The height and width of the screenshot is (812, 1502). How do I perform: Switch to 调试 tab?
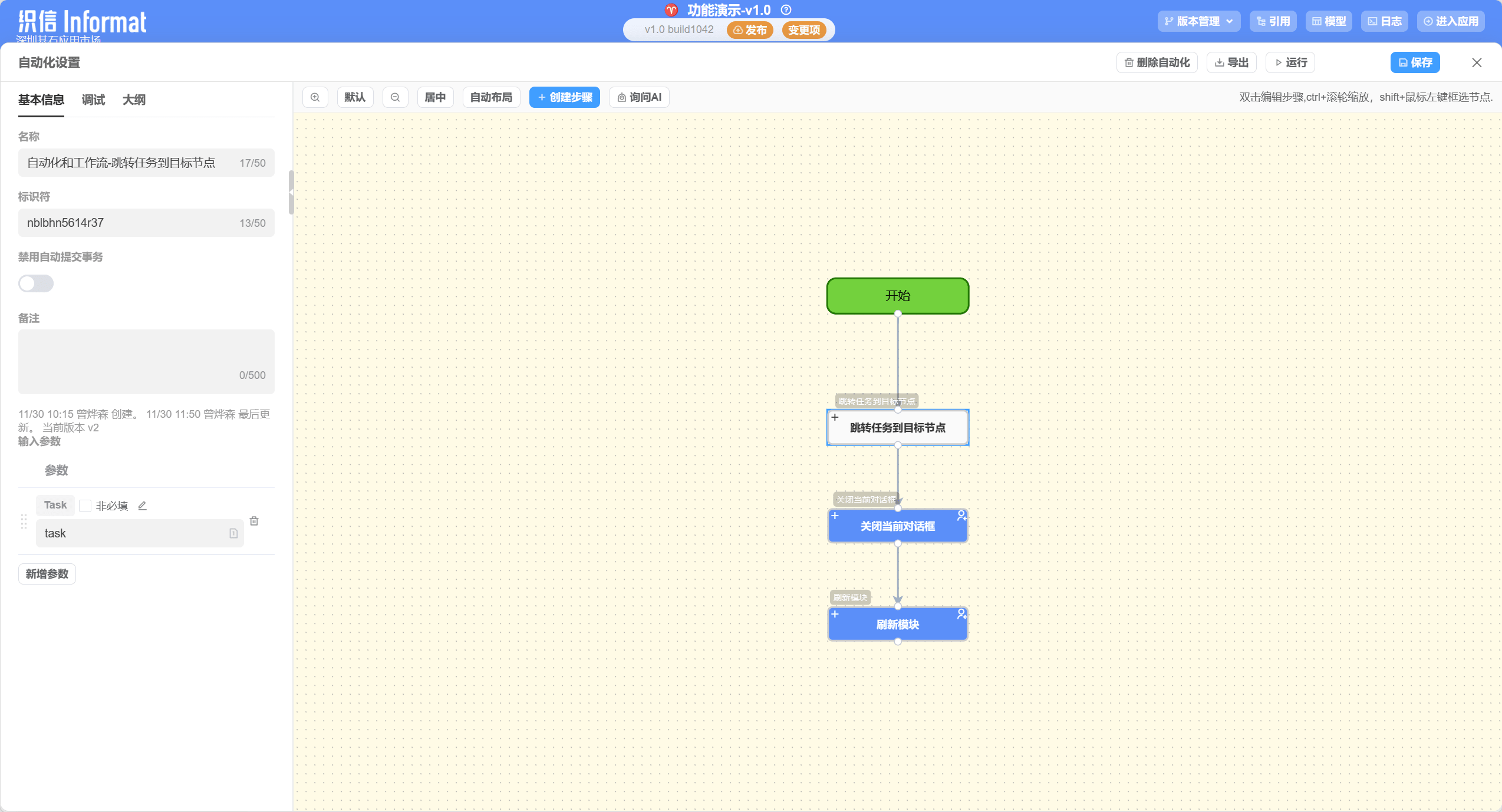(x=93, y=100)
